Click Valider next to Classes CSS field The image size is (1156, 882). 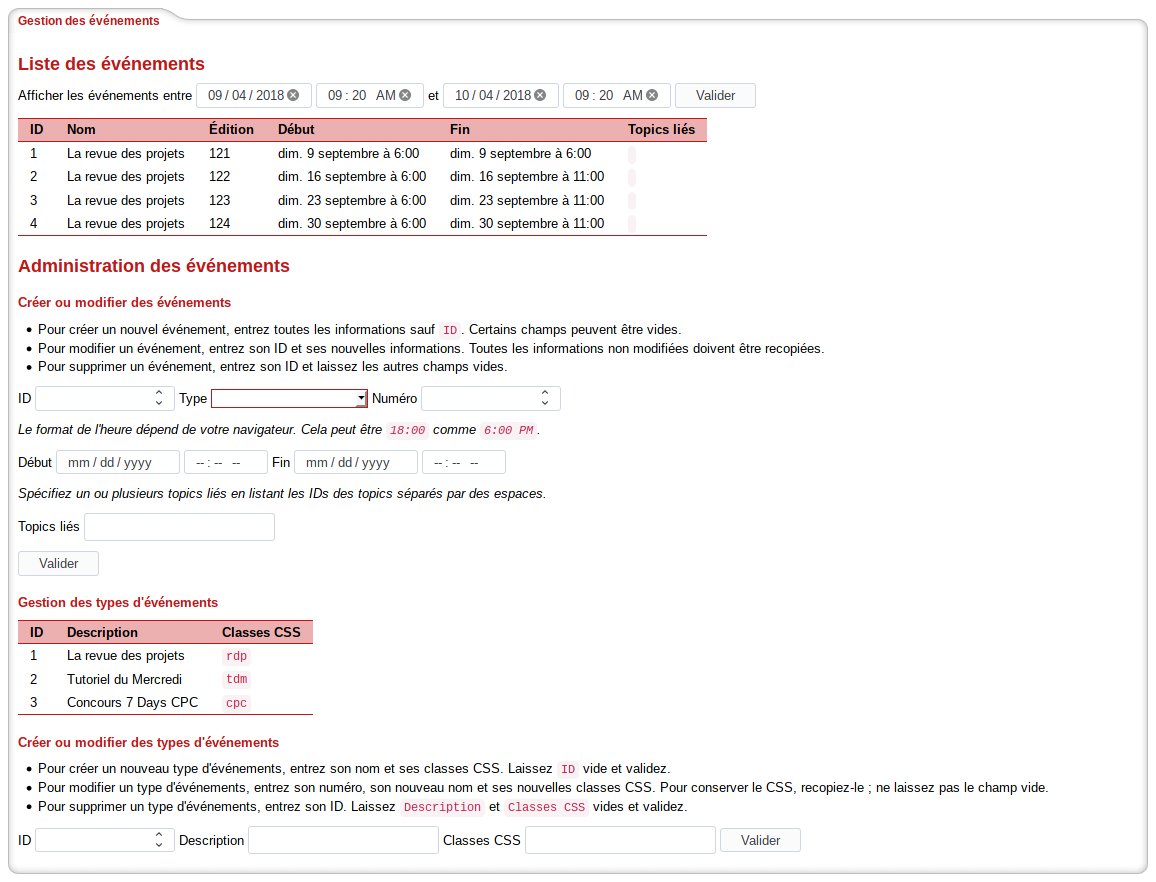point(760,840)
